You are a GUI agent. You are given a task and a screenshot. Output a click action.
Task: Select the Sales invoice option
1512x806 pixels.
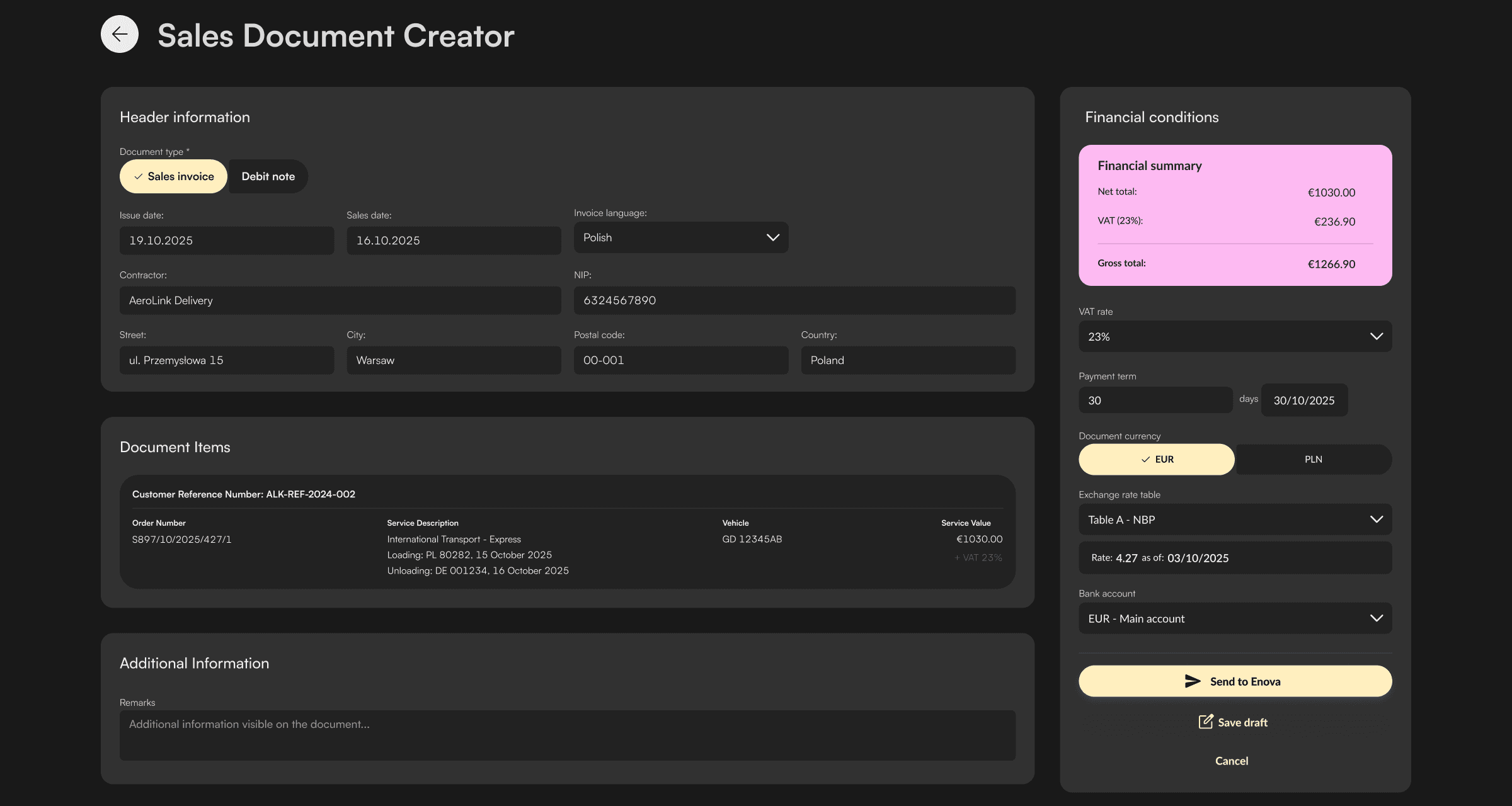[173, 176]
